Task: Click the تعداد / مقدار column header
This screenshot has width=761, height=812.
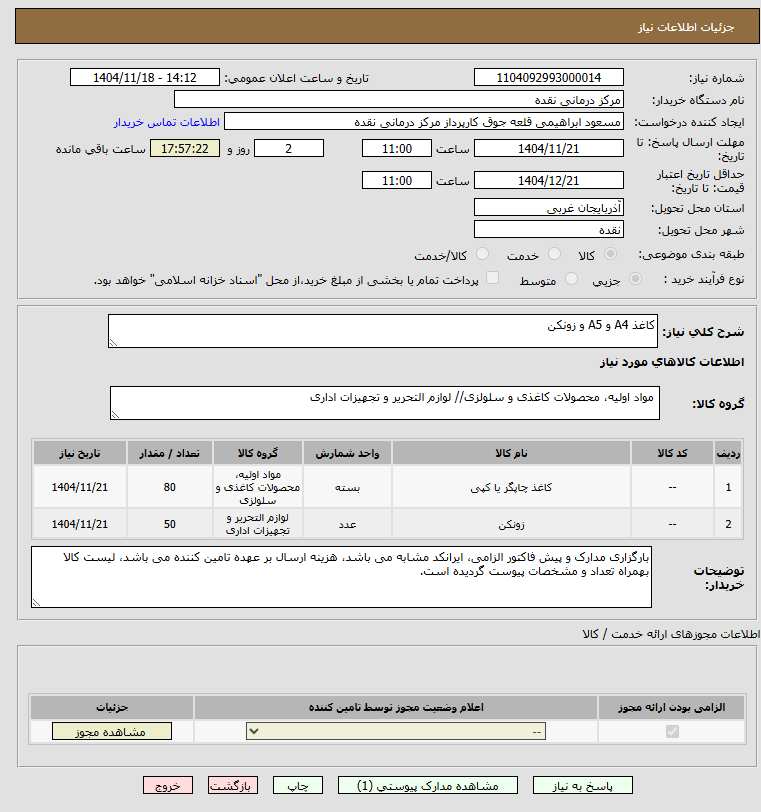Action: (170, 453)
